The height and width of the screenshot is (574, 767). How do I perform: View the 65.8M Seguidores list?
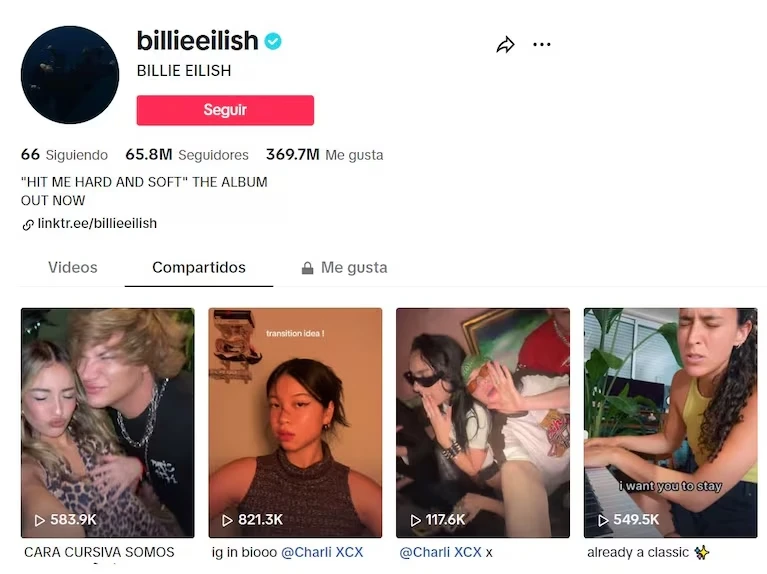point(187,155)
